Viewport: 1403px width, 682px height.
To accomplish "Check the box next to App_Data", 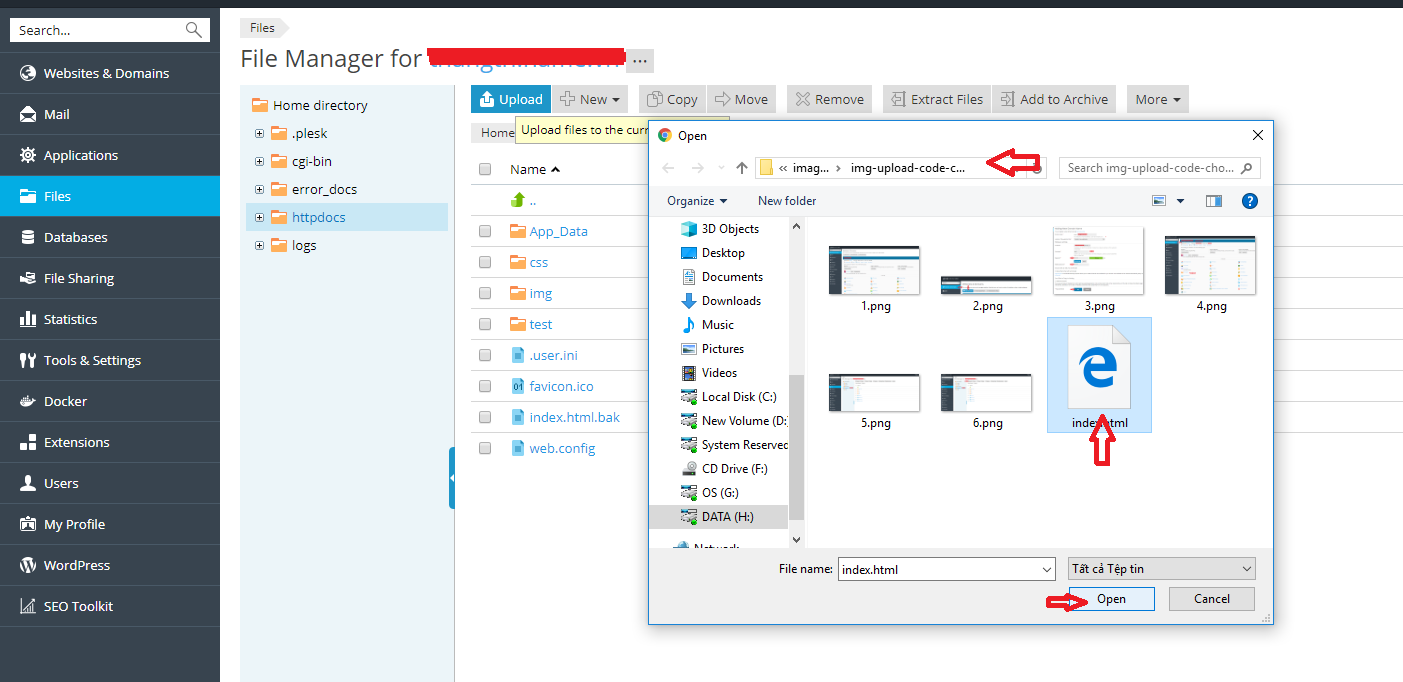I will [485, 231].
